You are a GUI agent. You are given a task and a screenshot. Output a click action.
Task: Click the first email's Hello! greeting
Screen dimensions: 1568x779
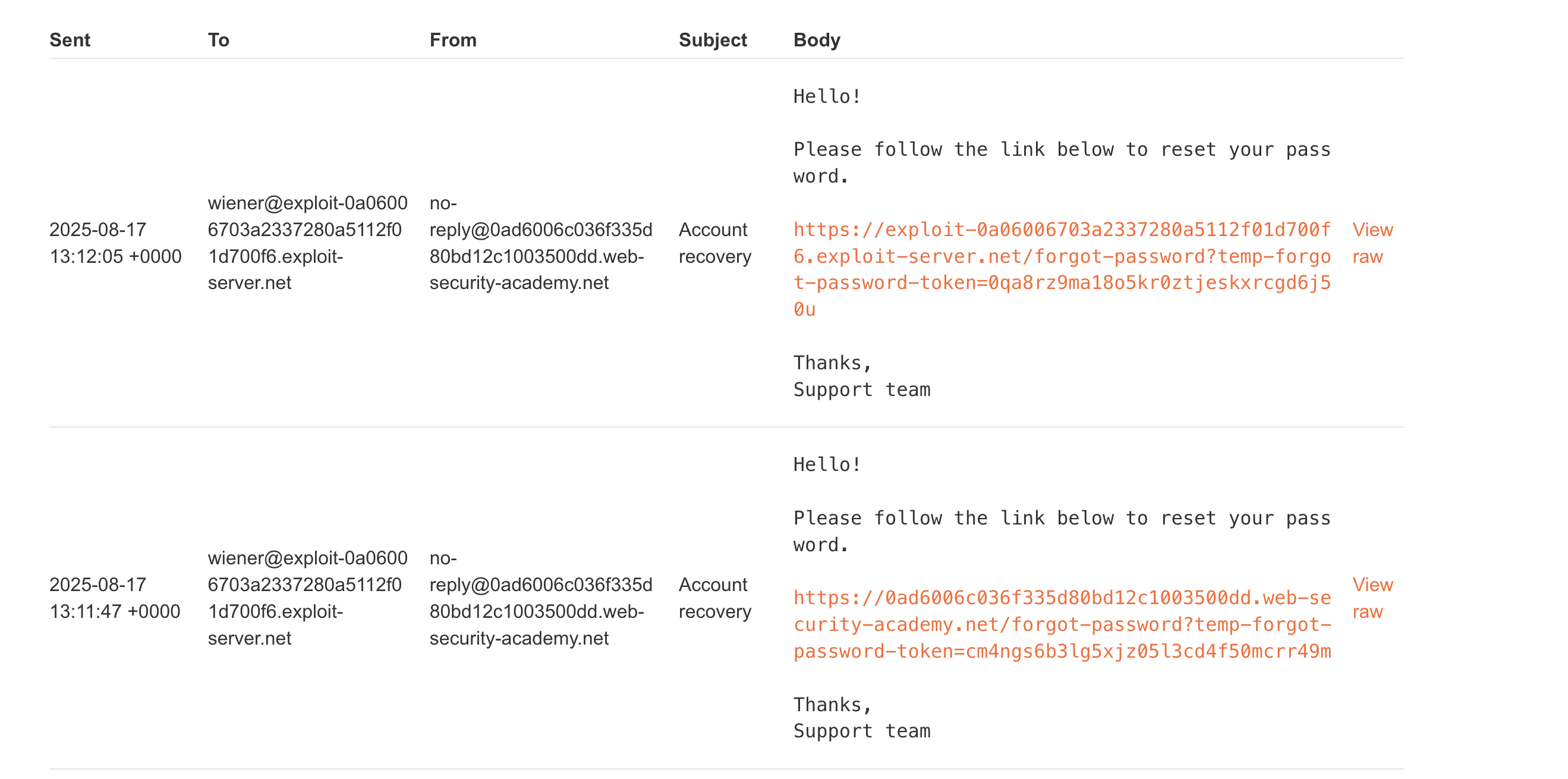click(827, 96)
